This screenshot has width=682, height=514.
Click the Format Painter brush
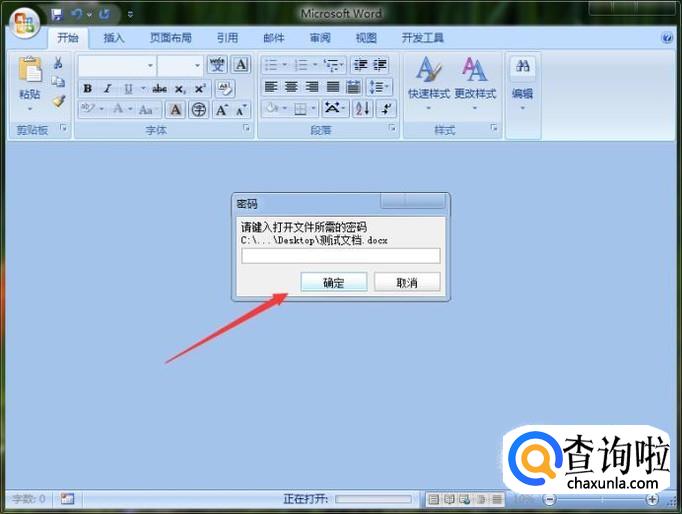click(58, 101)
